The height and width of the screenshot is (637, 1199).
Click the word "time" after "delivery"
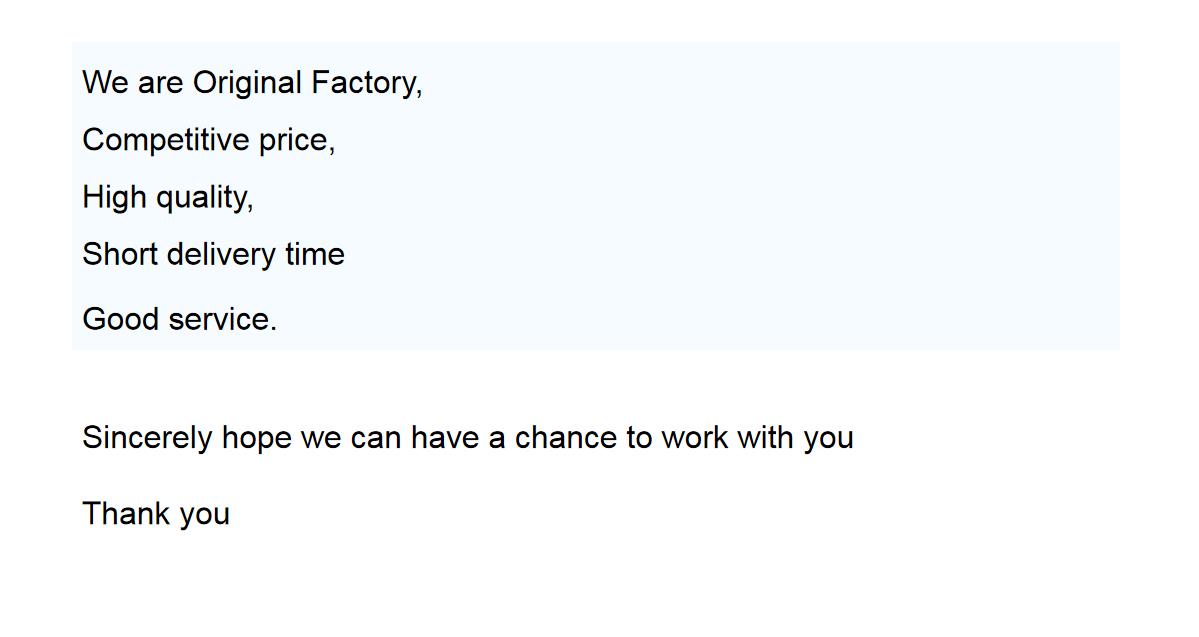click(314, 254)
